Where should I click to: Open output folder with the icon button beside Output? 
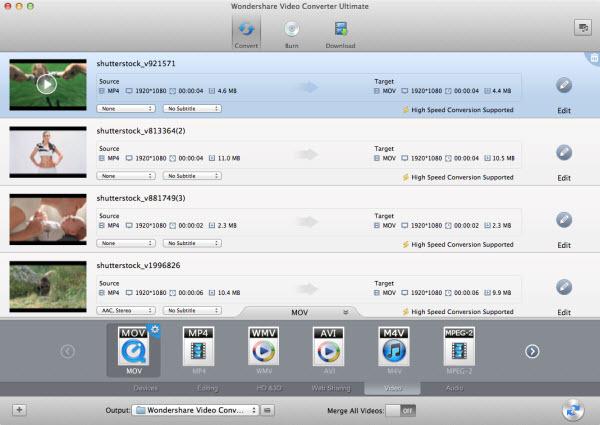click(267, 410)
